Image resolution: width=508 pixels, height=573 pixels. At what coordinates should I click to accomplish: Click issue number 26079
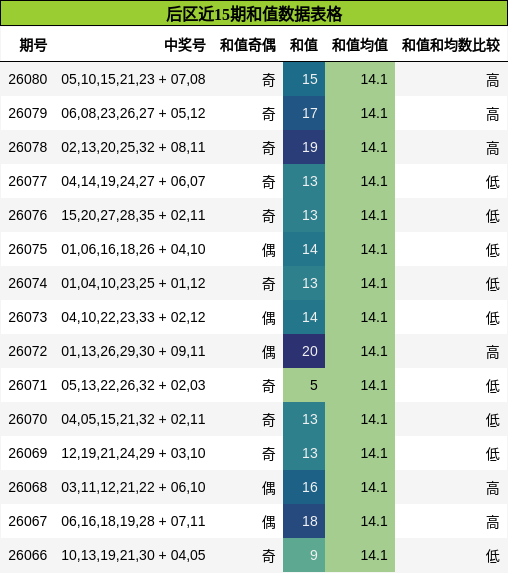[x=28, y=113]
